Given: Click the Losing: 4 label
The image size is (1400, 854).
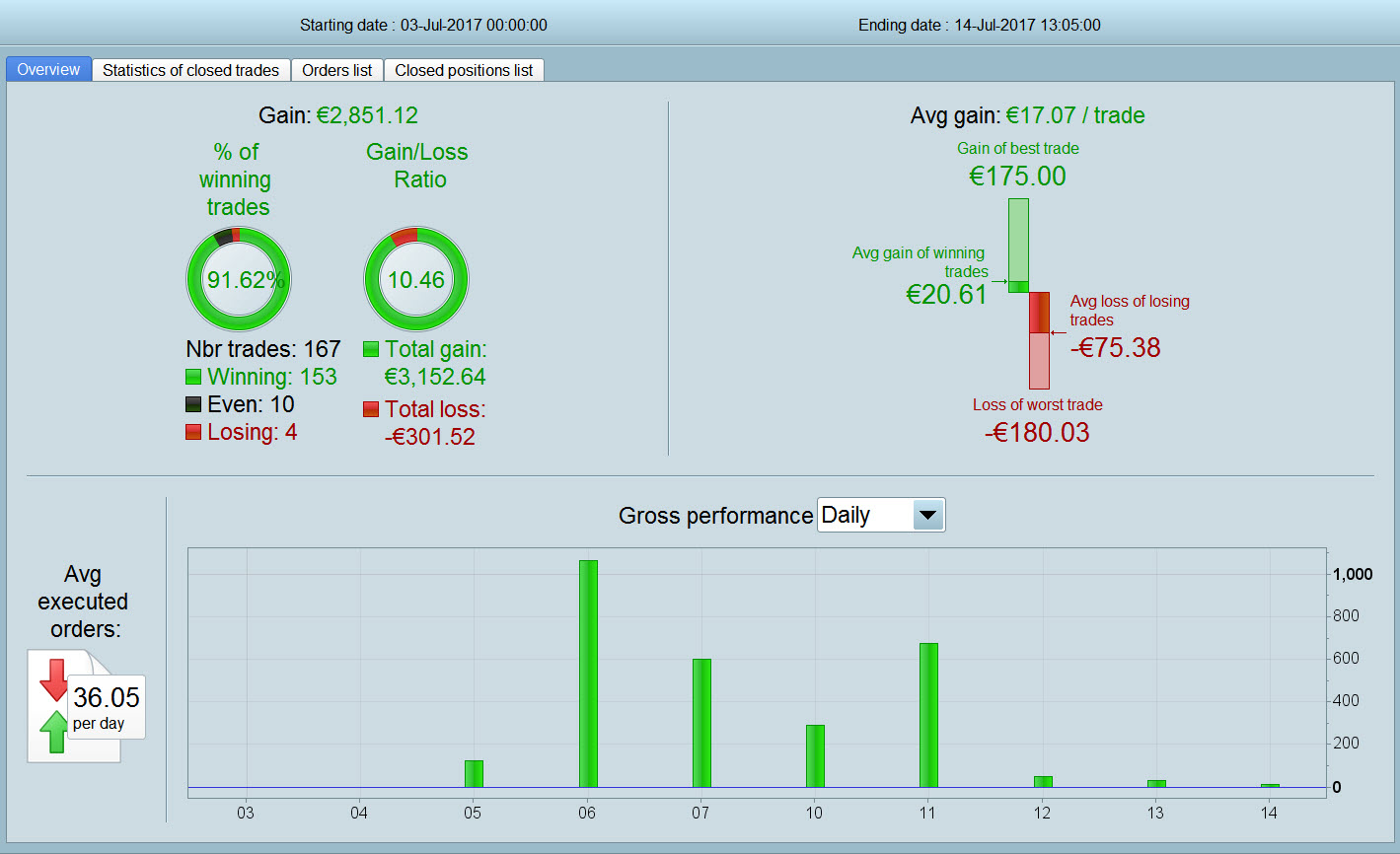Looking at the screenshot, I should click(x=252, y=432).
